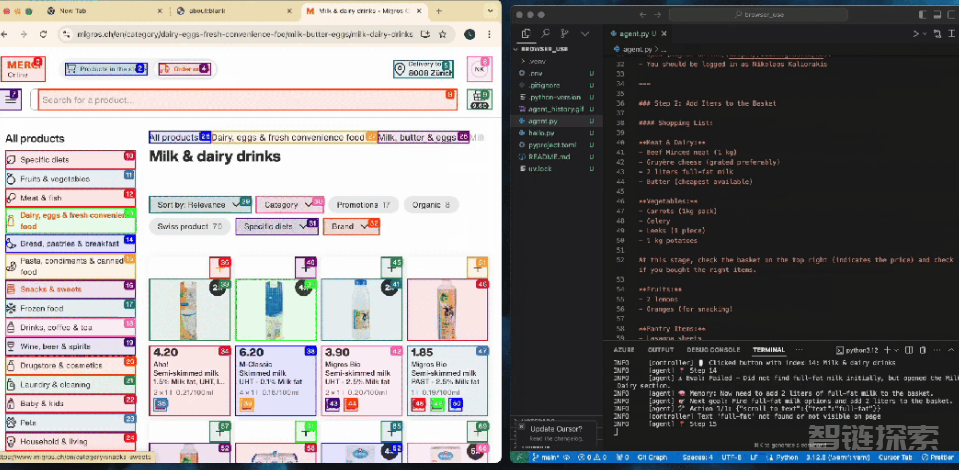Create a new terminal with plus icon

(887, 350)
